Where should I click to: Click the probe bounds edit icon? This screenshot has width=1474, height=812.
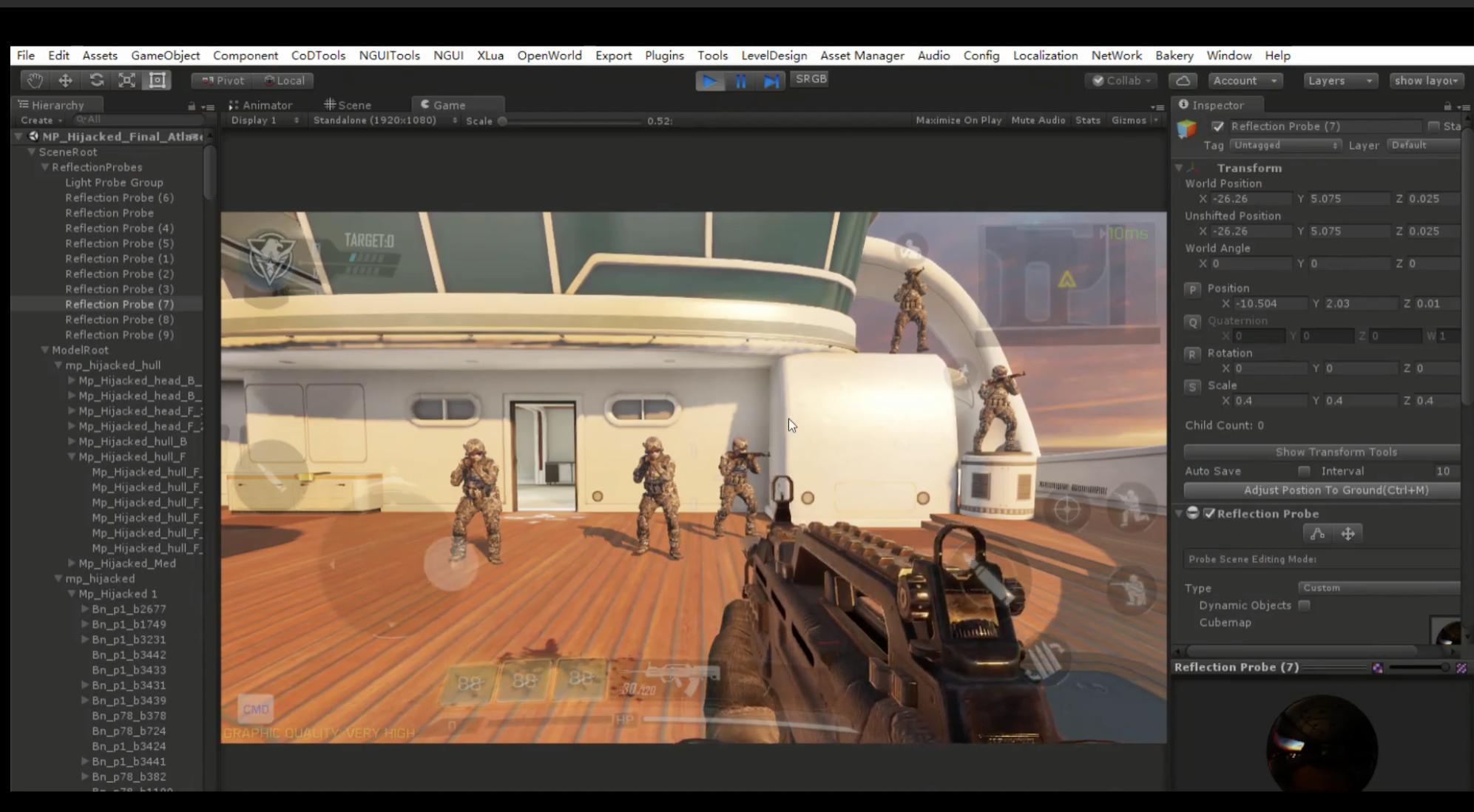(1317, 534)
